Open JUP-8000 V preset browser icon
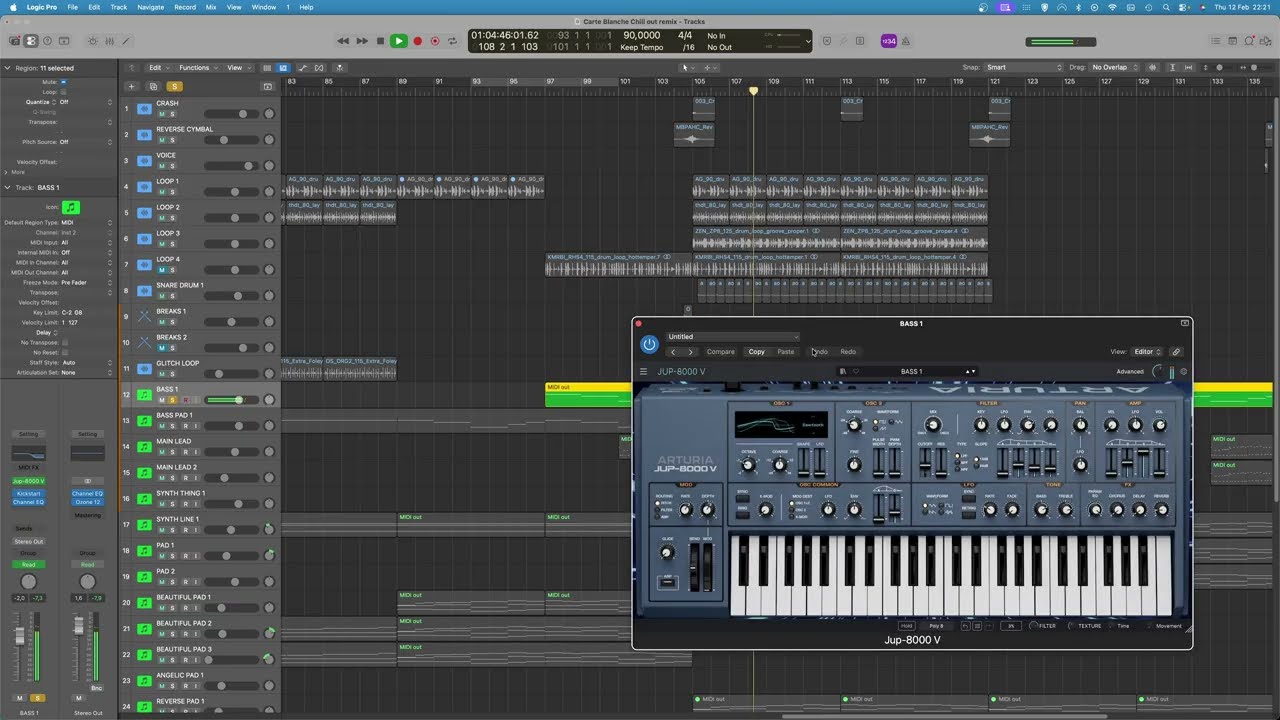This screenshot has width=1280, height=720. (843, 372)
